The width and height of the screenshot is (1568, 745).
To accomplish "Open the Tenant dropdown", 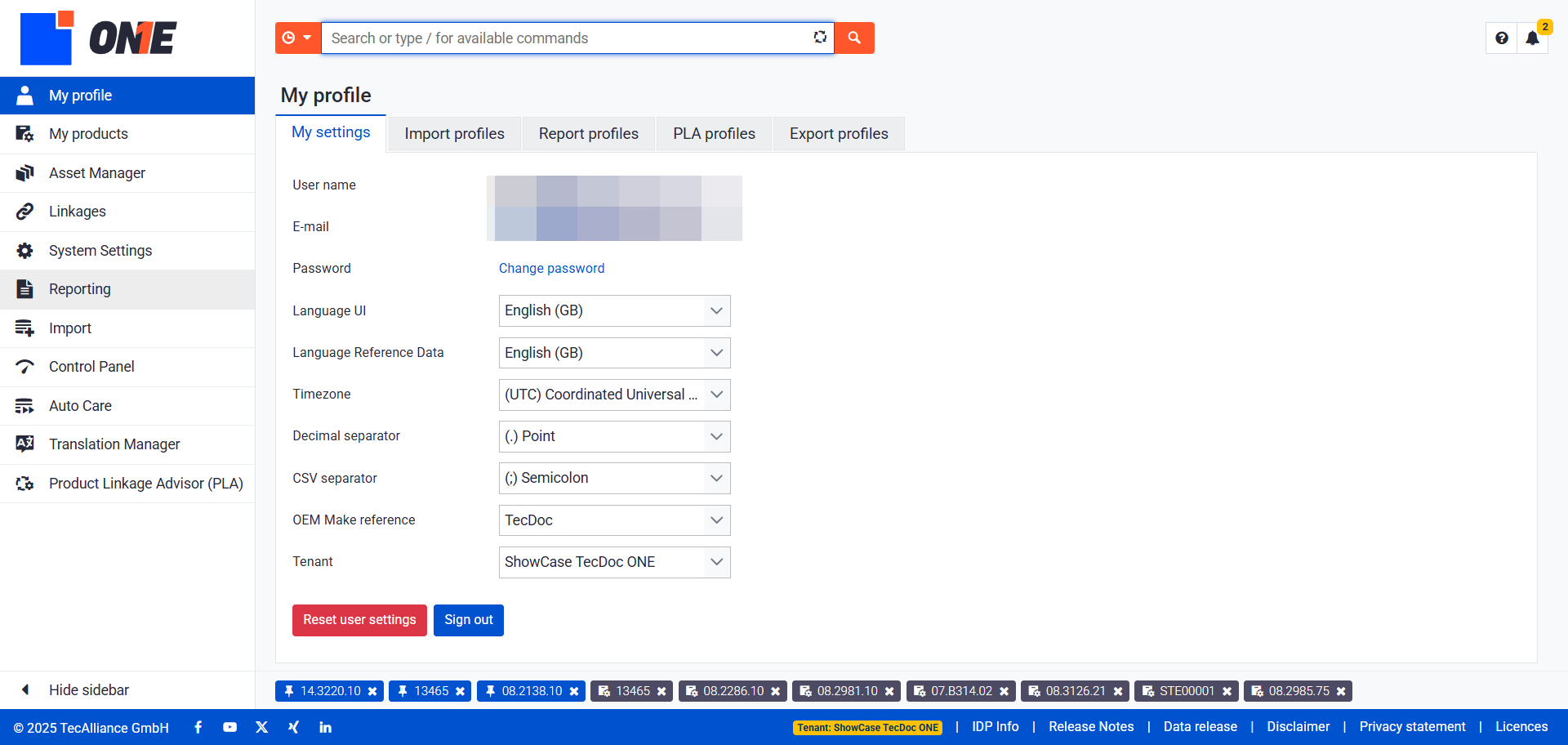I will (615, 562).
